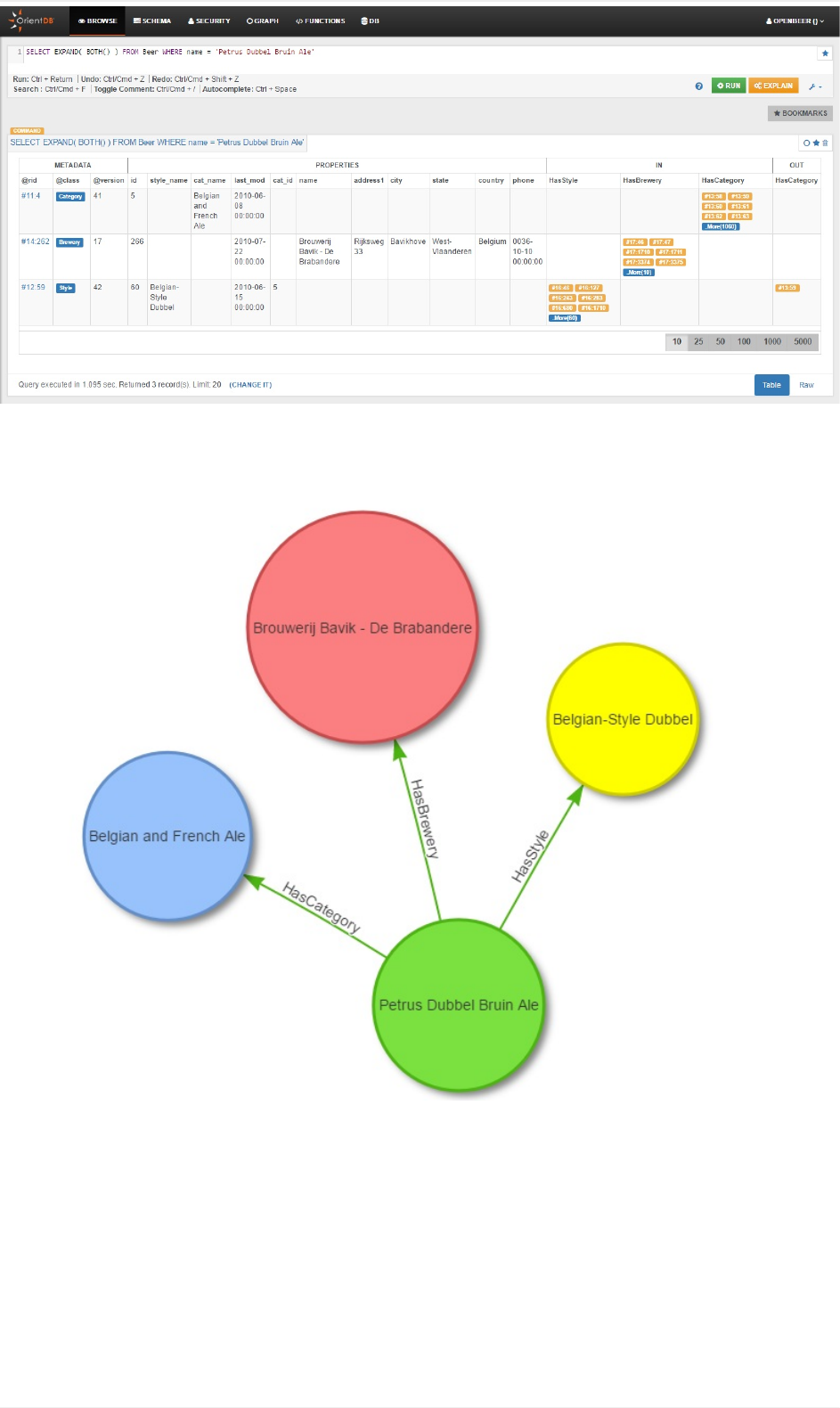This screenshot has width=840, height=1408.
Task: Open the BOOKMARKS panel
Action: 800,113
